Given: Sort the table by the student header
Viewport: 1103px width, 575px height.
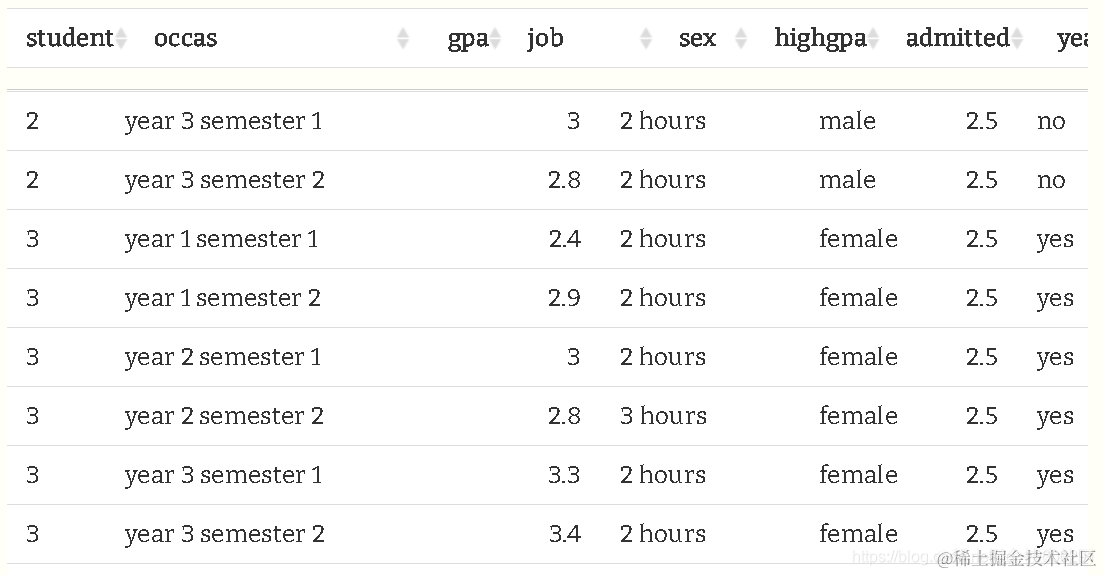Looking at the screenshot, I should [68, 39].
